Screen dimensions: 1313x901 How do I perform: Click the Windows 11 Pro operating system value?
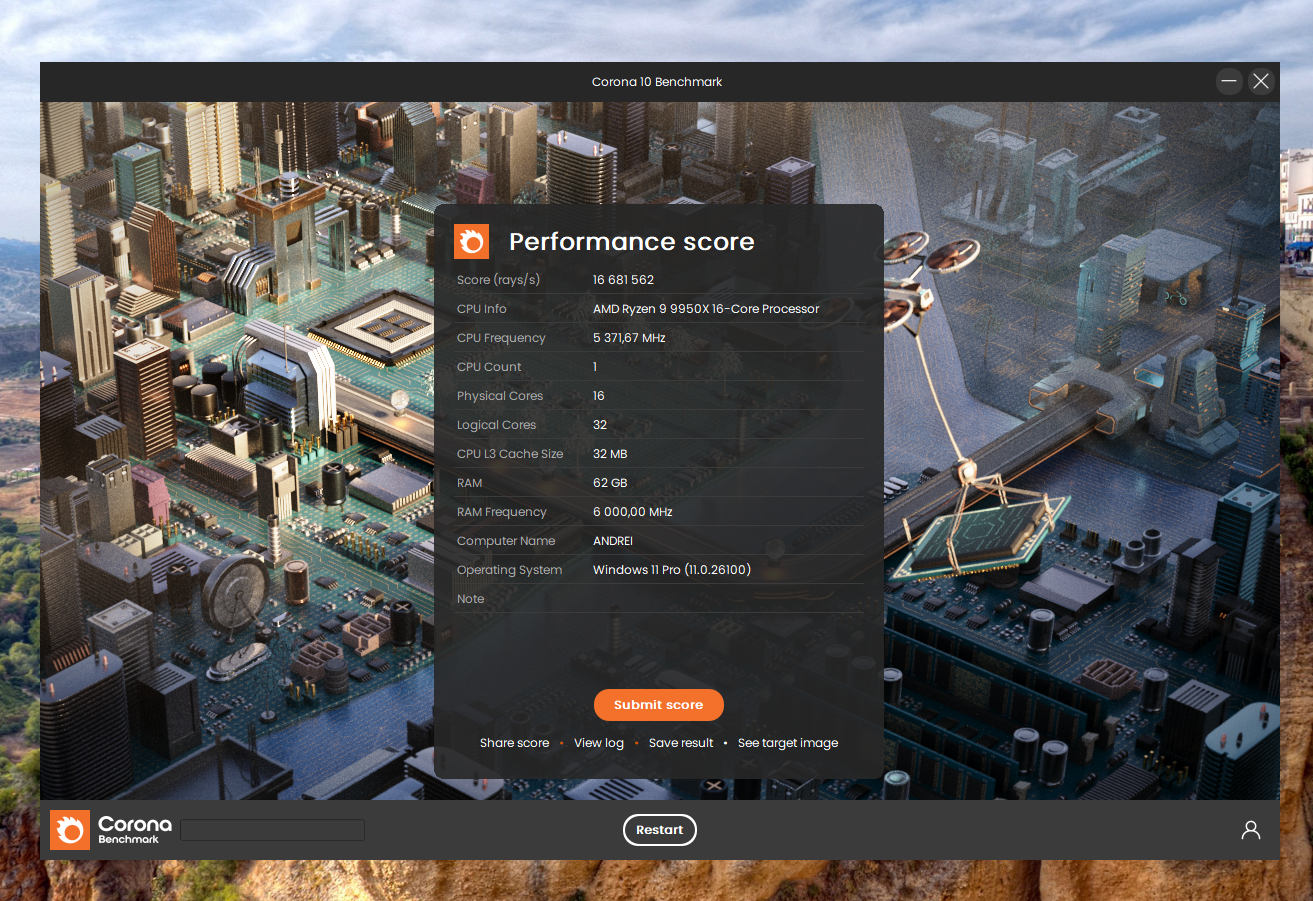[x=672, y=570]
